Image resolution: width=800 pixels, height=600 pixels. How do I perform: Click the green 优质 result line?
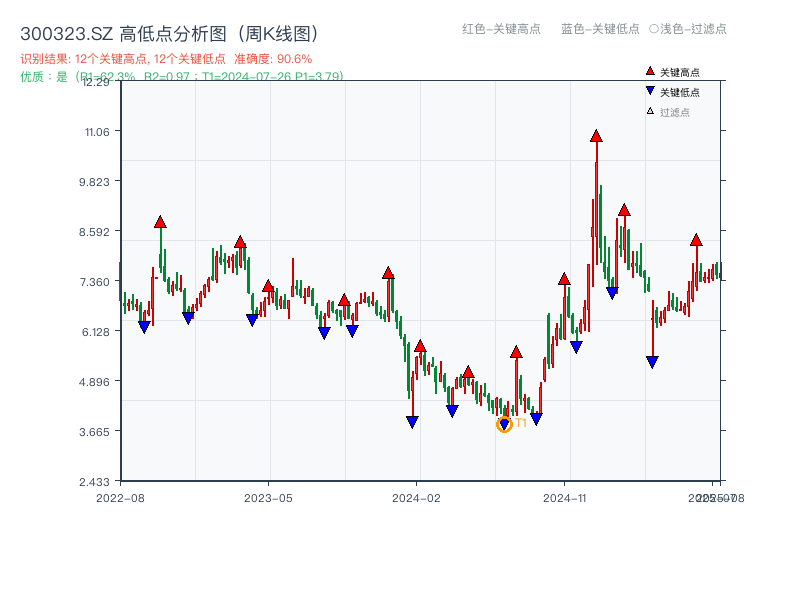point(182,77)
